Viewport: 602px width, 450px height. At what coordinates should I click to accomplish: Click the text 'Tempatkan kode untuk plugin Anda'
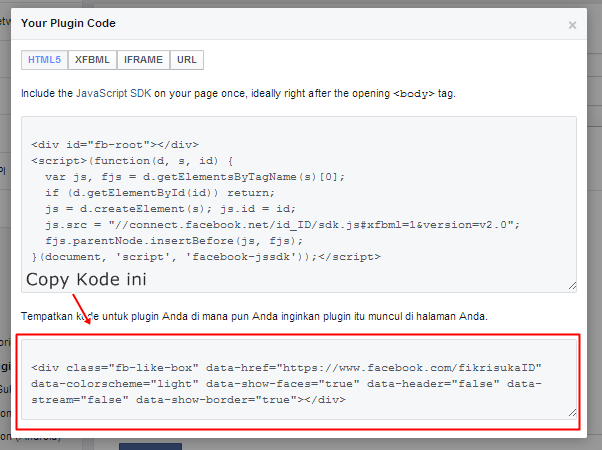coord(104,316)
